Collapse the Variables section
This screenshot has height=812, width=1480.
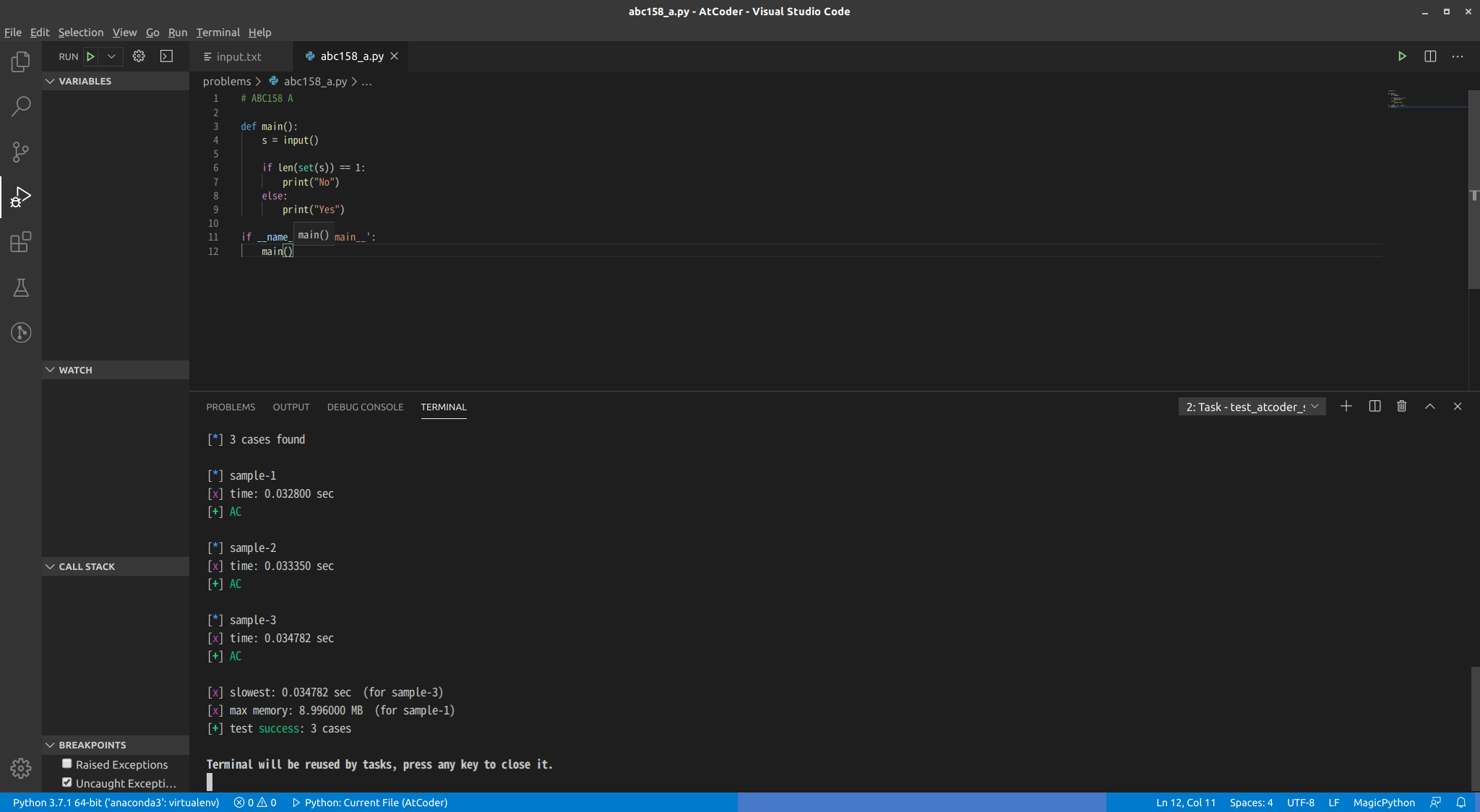(50, 81)
